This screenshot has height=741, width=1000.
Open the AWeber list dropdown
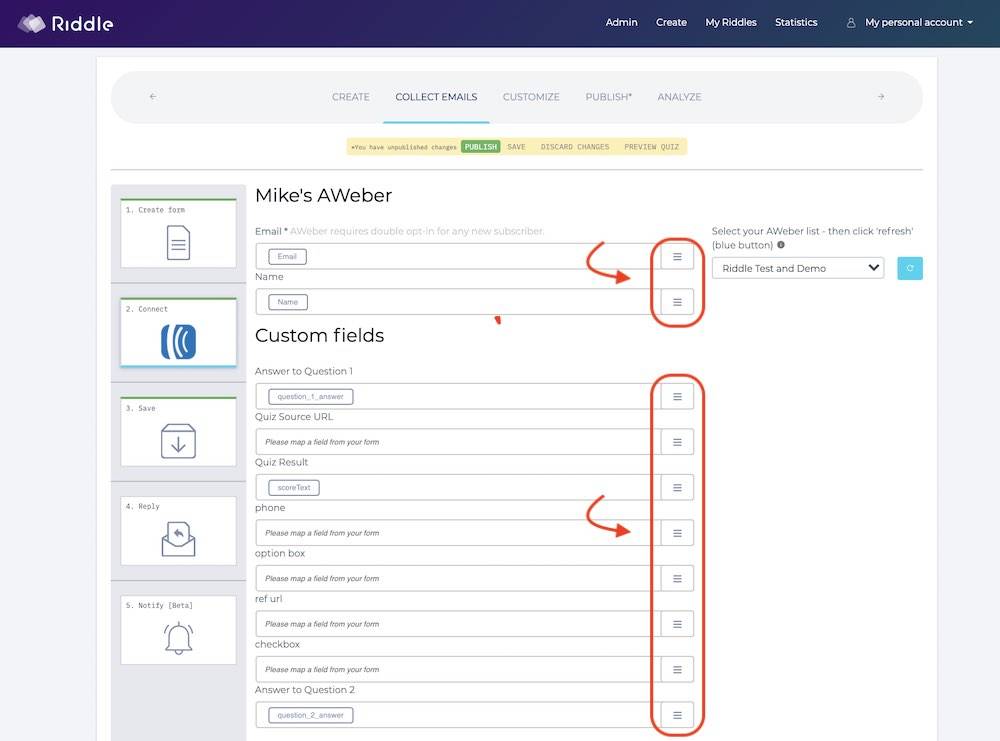(798, 268)
